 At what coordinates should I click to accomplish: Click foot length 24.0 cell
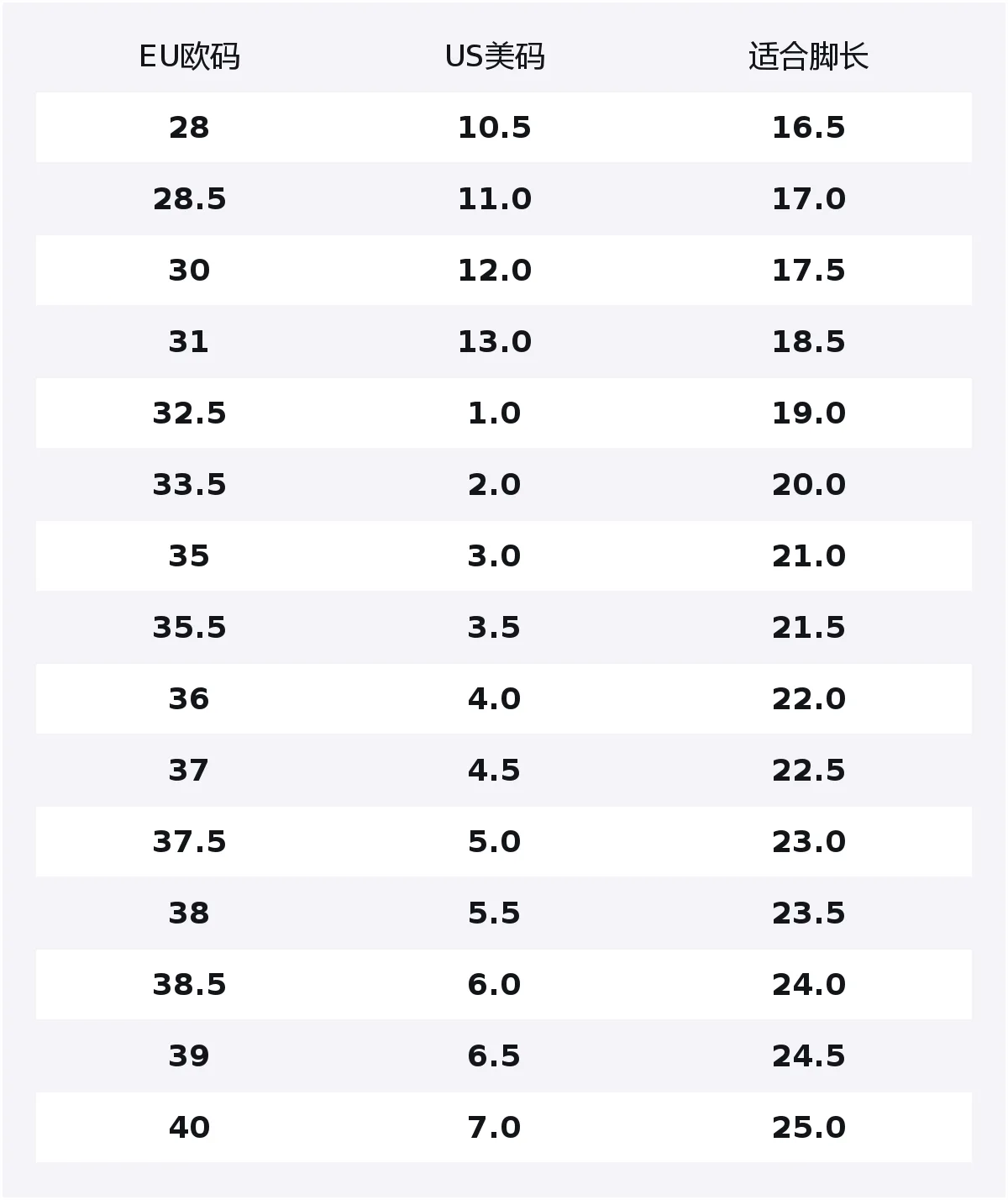(x=808, y=985)
